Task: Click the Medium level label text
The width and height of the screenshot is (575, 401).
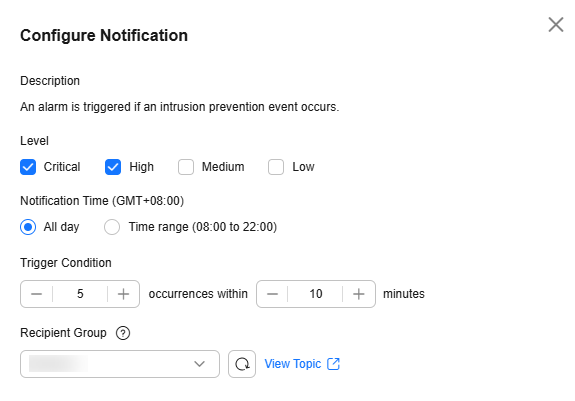Action: (223, 167)
